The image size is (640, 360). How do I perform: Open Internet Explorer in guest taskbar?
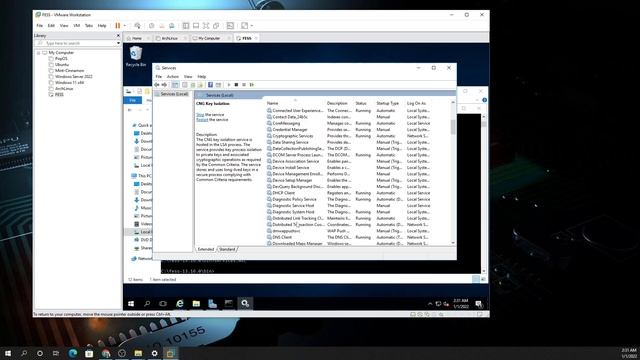(x=180, y=303)
